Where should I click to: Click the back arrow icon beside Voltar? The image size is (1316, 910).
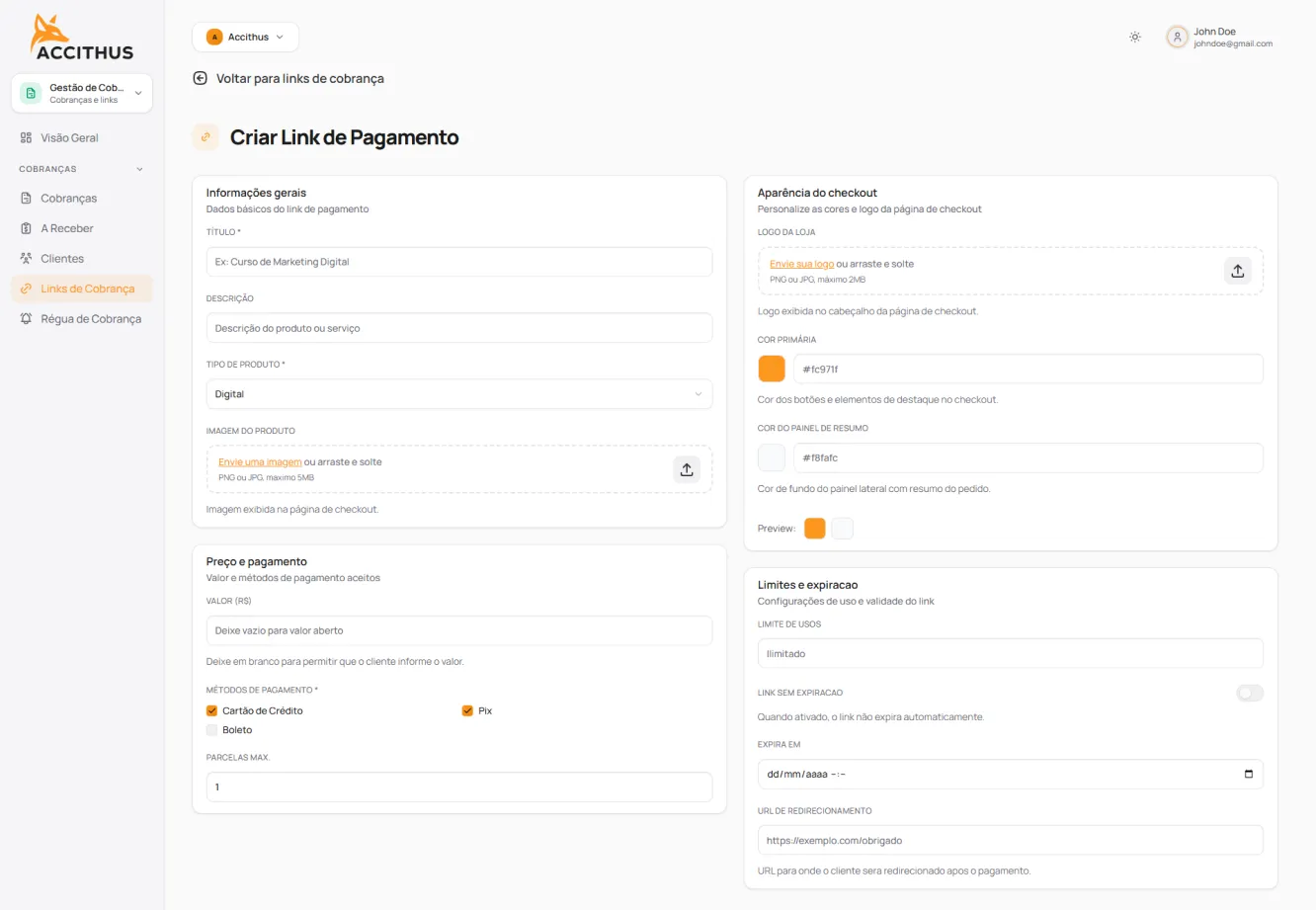click(x=201, y=78)
